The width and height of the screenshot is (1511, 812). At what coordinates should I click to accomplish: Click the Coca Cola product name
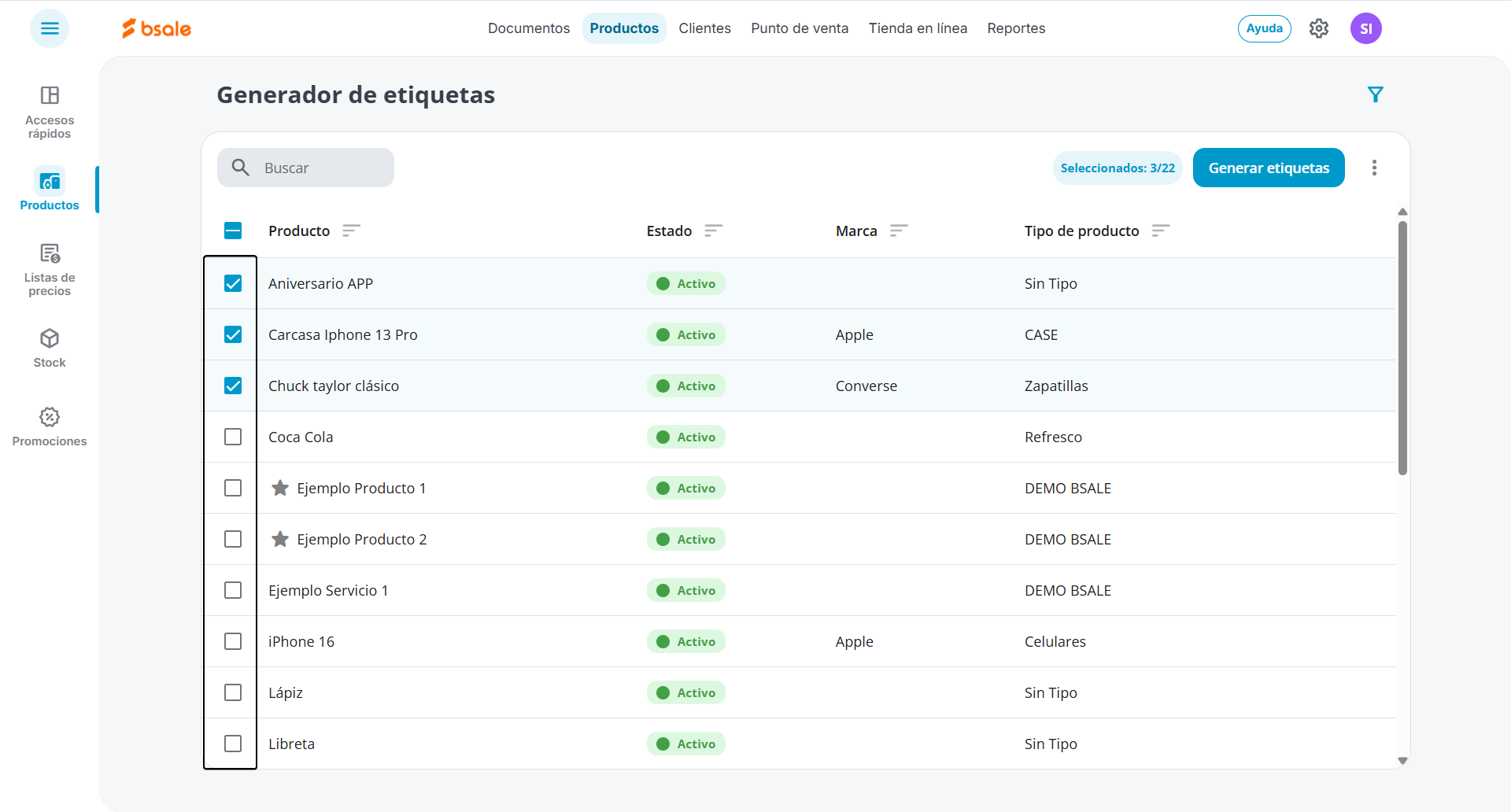click(x=301, y=437)
